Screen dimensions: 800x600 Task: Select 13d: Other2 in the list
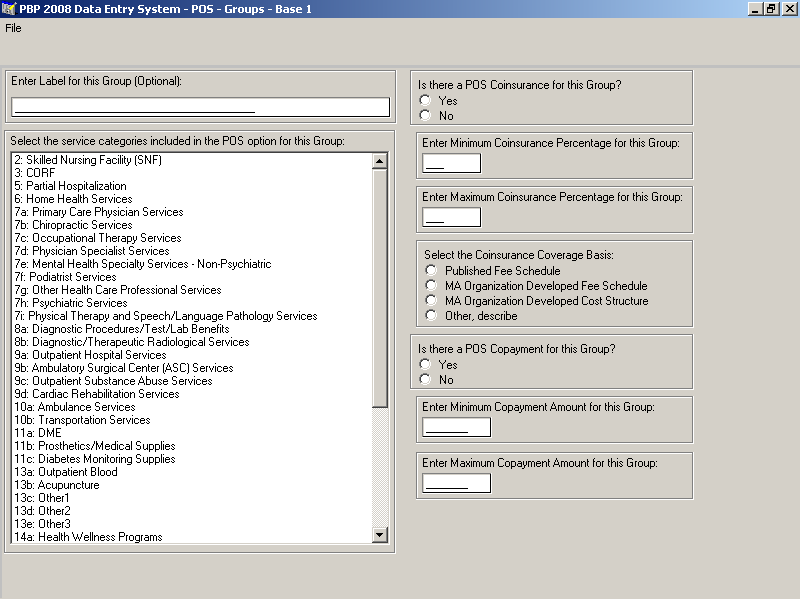192,511
